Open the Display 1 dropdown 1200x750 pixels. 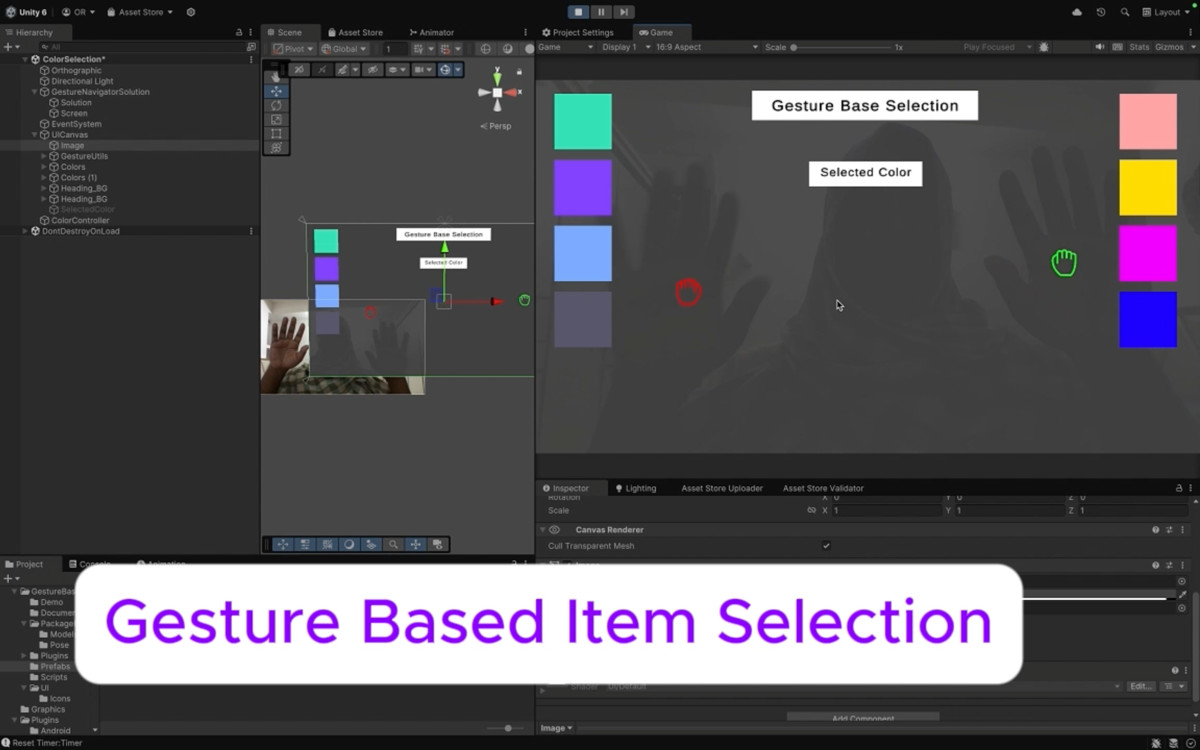tap(626, 47)
